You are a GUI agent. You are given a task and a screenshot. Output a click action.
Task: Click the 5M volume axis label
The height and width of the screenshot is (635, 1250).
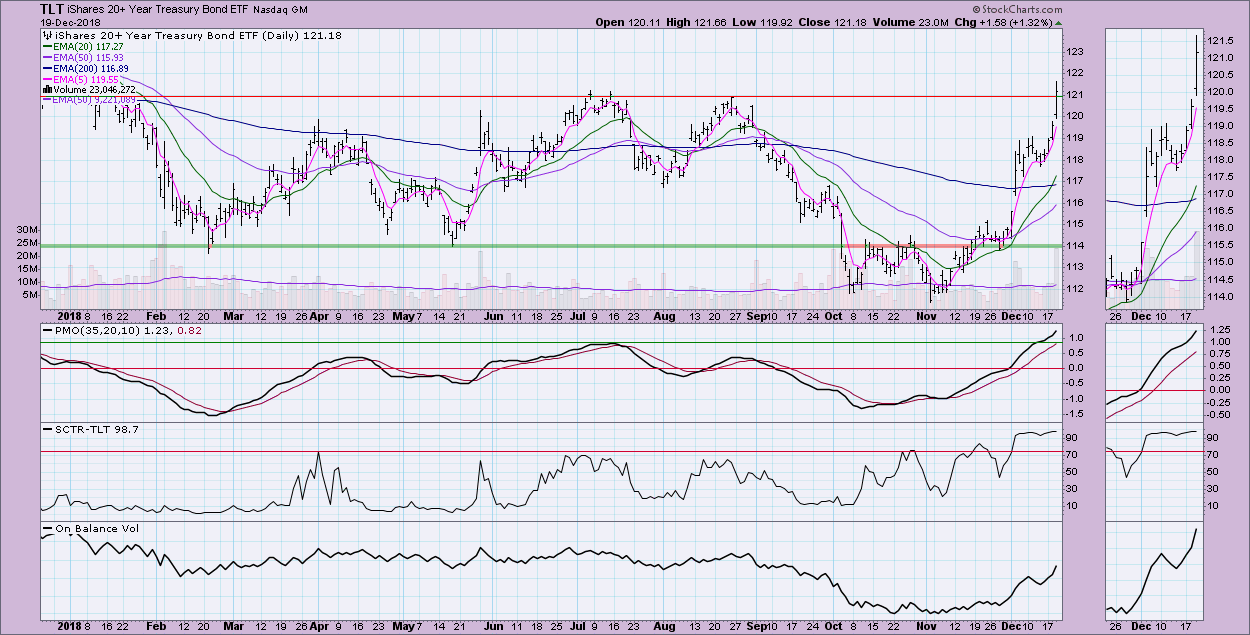(x=32, y=295)
